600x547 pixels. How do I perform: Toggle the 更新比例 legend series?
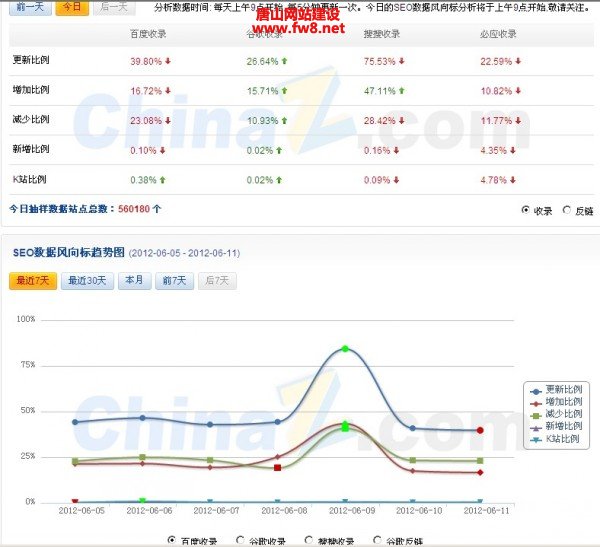[556, 390]
